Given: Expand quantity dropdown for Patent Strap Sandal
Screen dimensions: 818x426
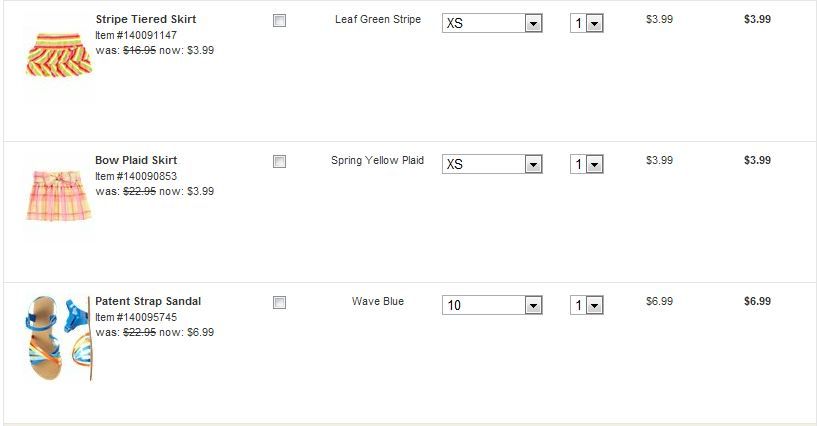Looking at the screenshot, I should pos(587,305).
